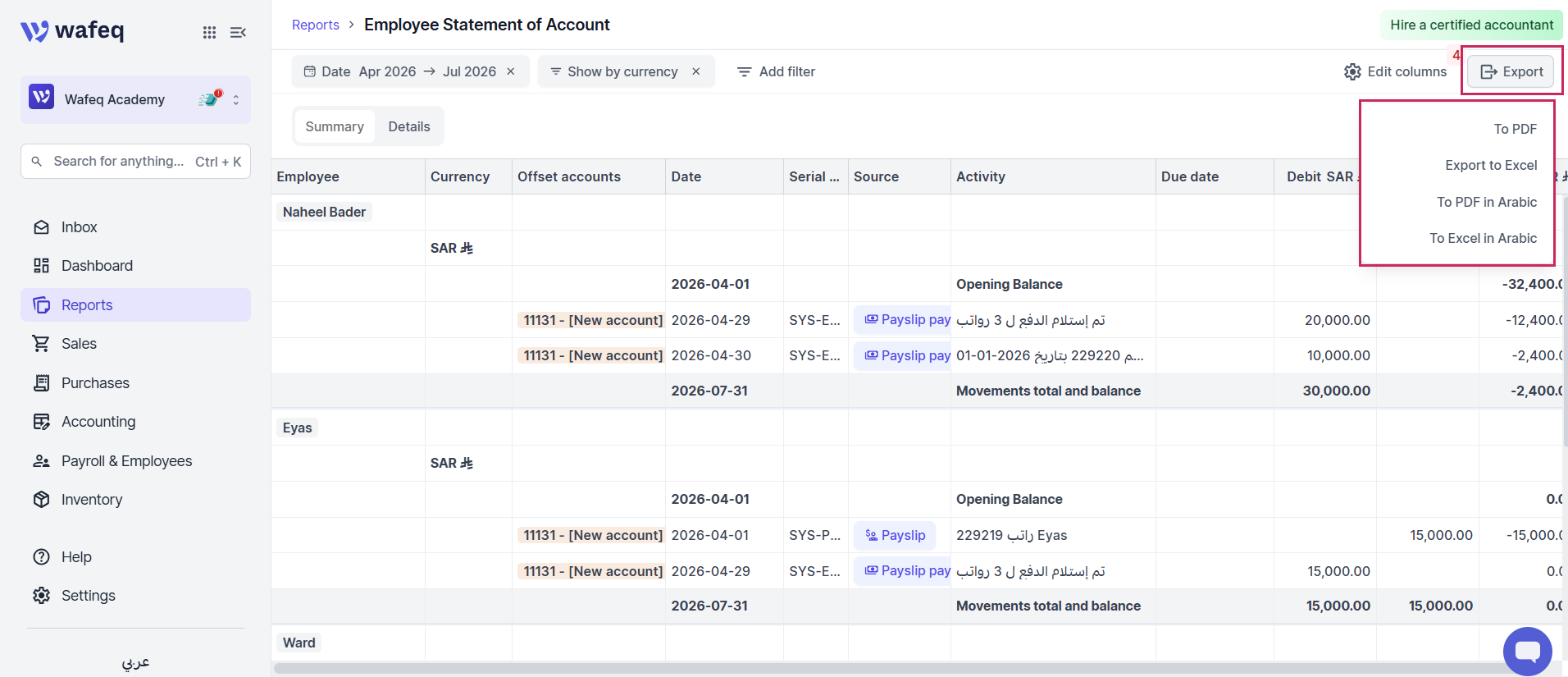Go to Reports breadcrumb link

tap(316, 25)
